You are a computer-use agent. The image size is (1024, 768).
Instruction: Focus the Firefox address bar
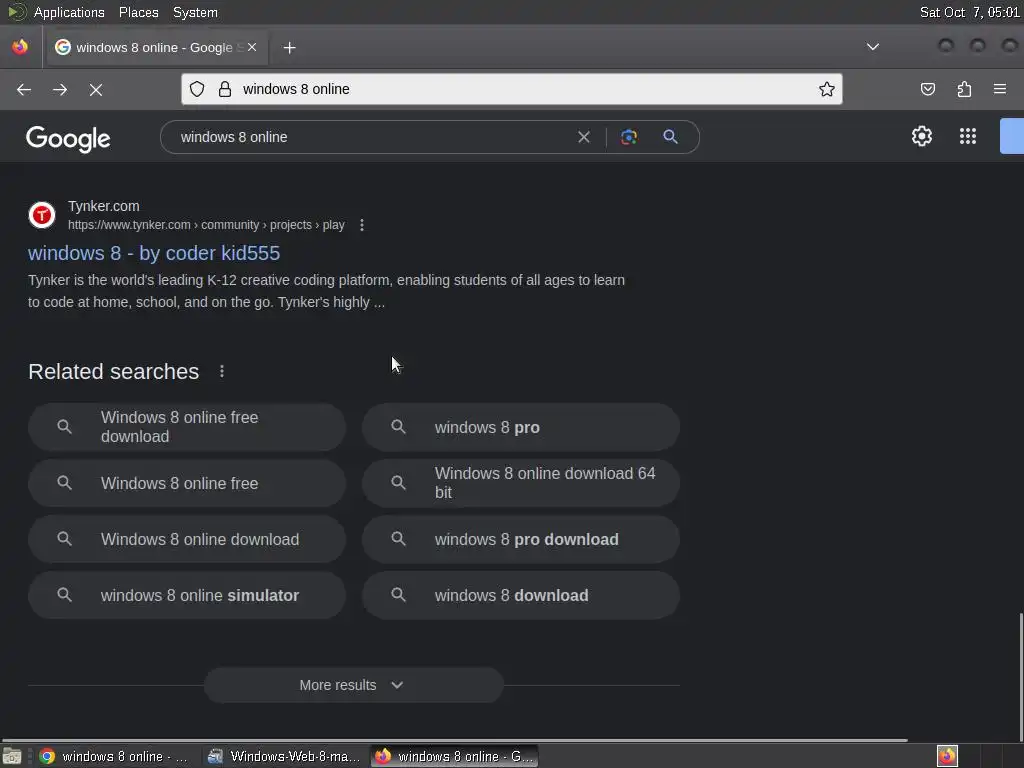click(512, 89)
